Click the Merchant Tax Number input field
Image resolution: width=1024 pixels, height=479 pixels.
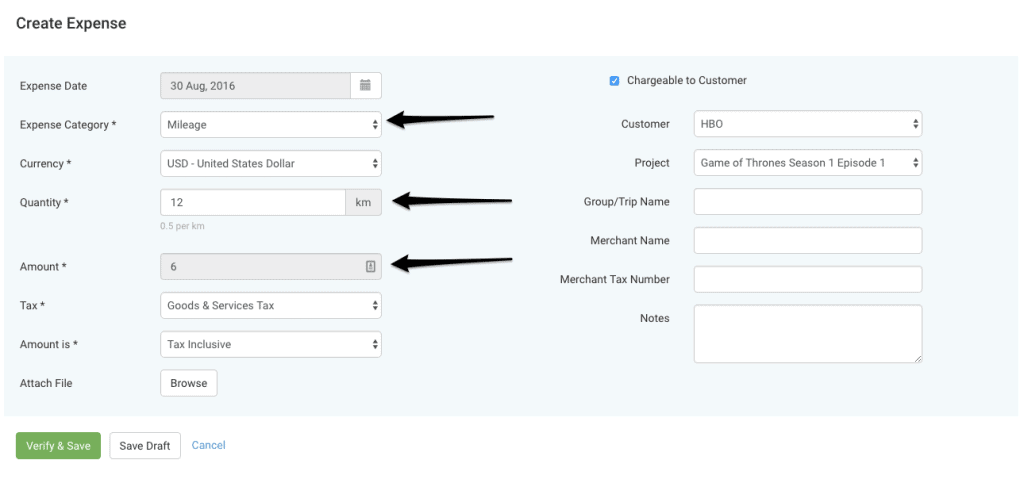pos(808,279)
